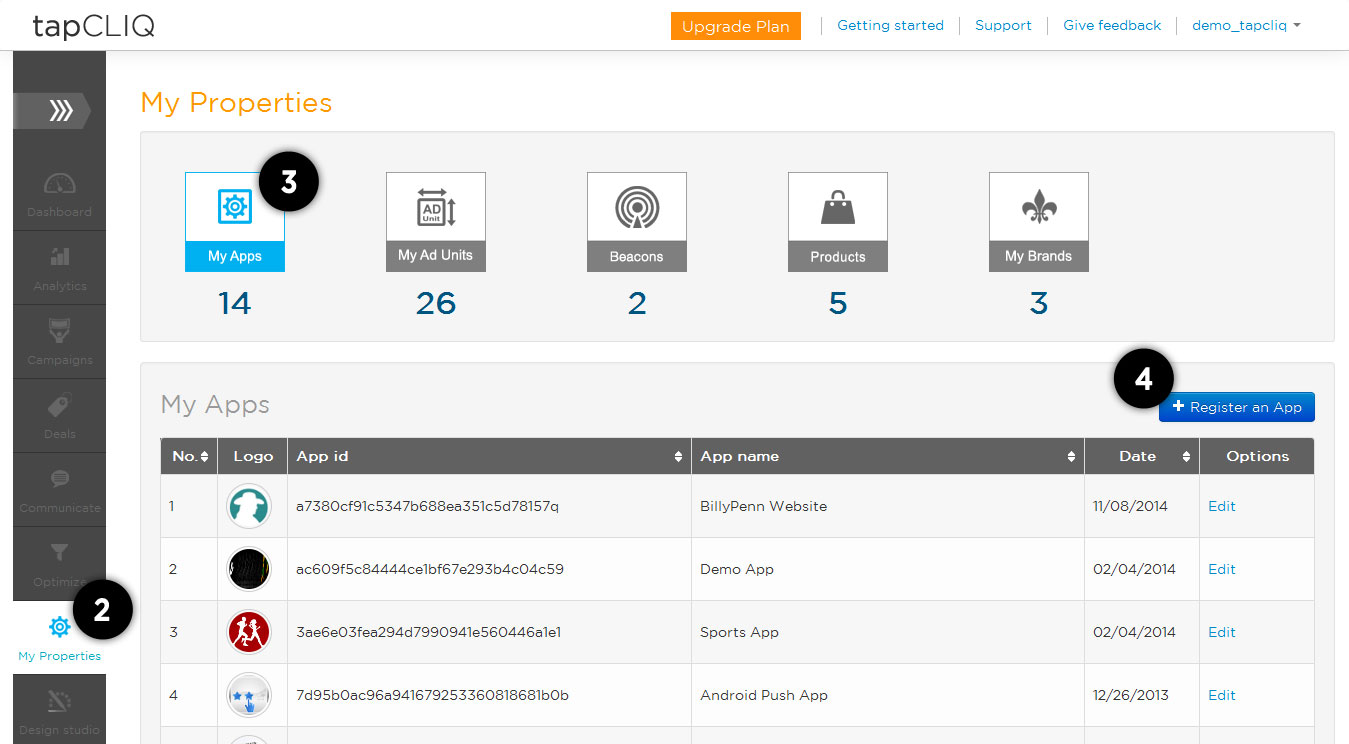Open the Getting started link

890,25
